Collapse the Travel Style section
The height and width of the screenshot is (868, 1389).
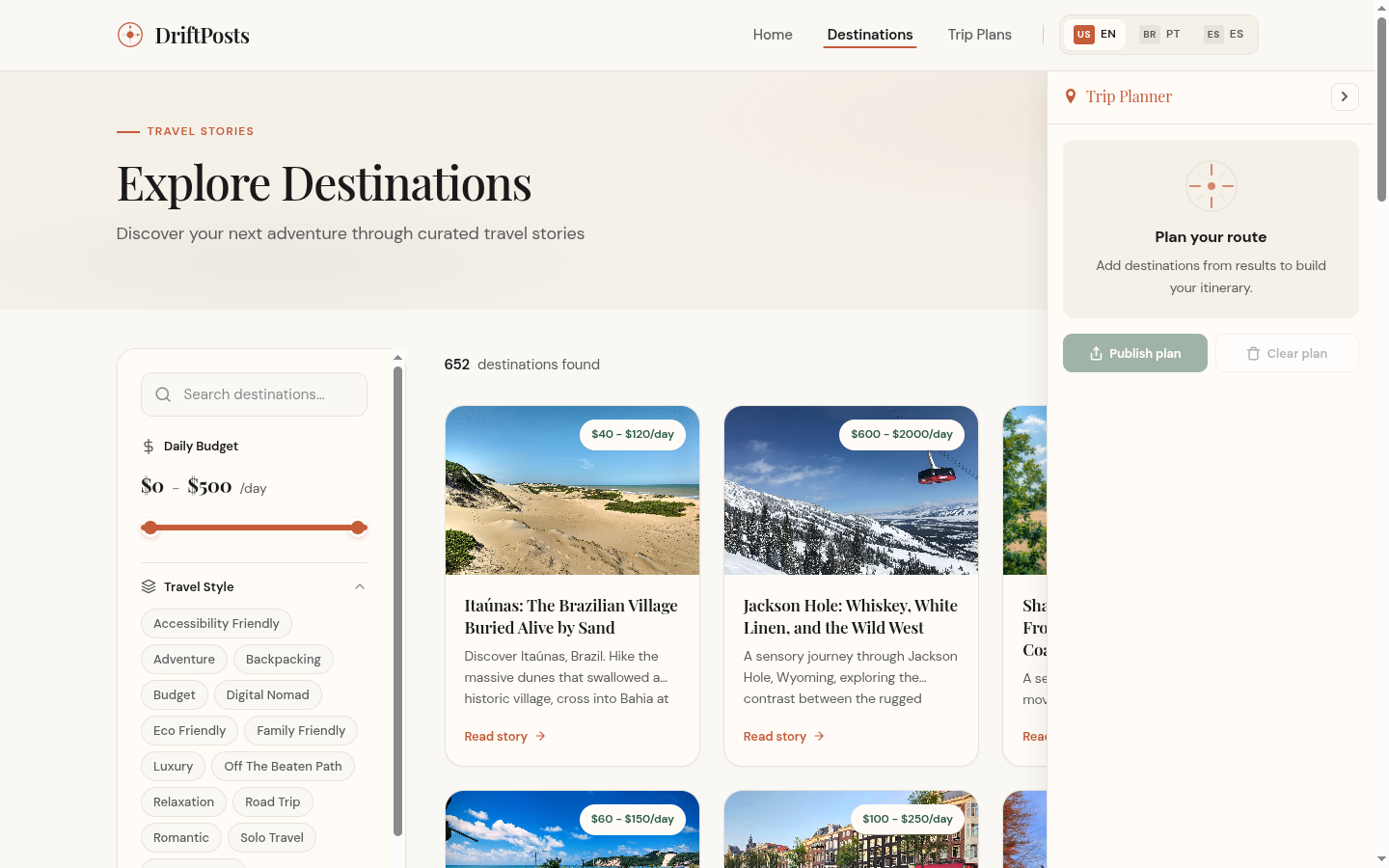(x=359, y=586)
